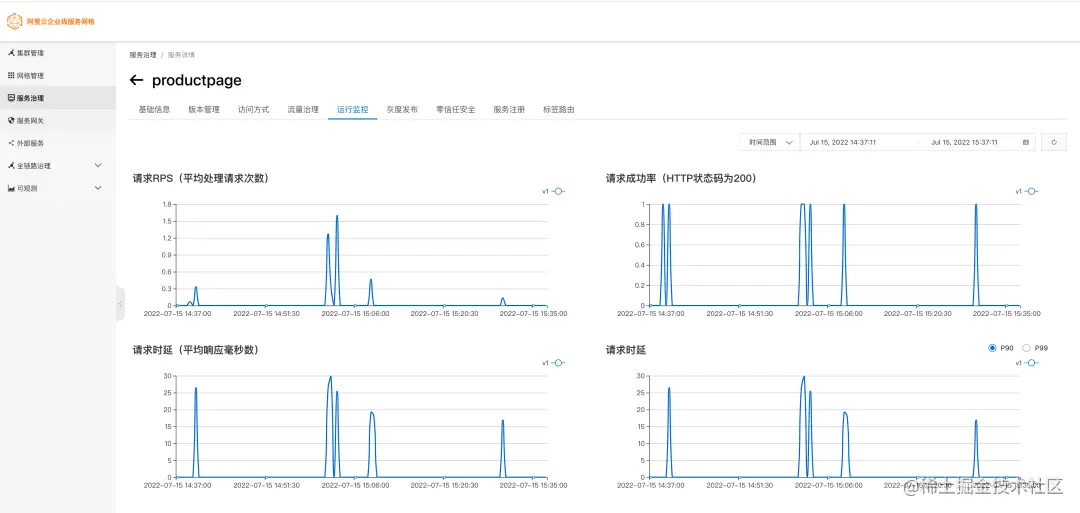Image resolution: width=1080 pixels, height=513 pixels.
Task: Click the start time Jul 15, 2022 14:37:11
Action: [842, 143]
